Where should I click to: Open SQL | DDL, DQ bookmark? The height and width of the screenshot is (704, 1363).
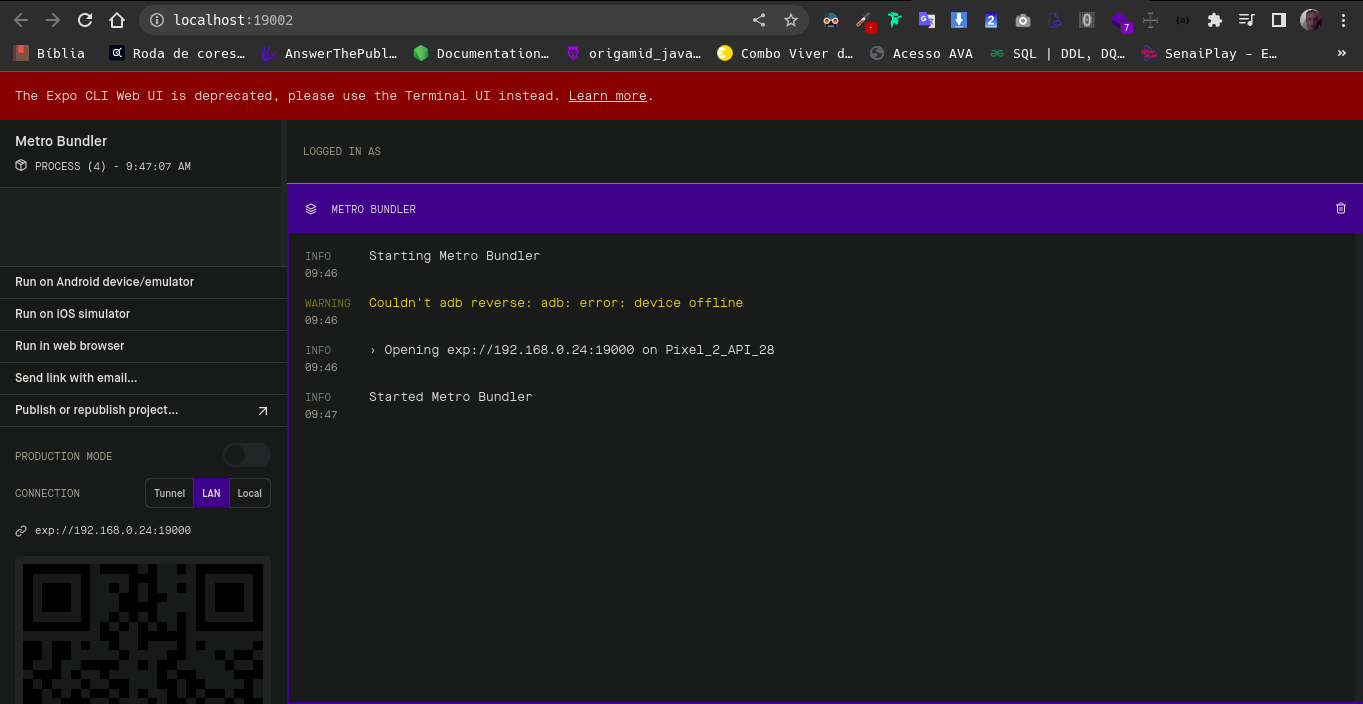tap(1057, 53)
